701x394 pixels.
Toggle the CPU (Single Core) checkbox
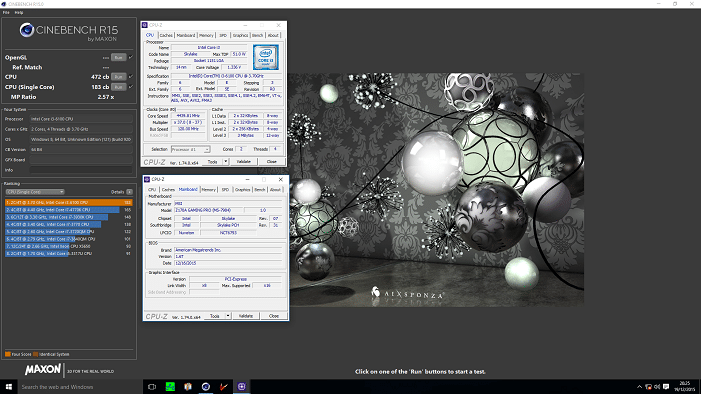131,87
